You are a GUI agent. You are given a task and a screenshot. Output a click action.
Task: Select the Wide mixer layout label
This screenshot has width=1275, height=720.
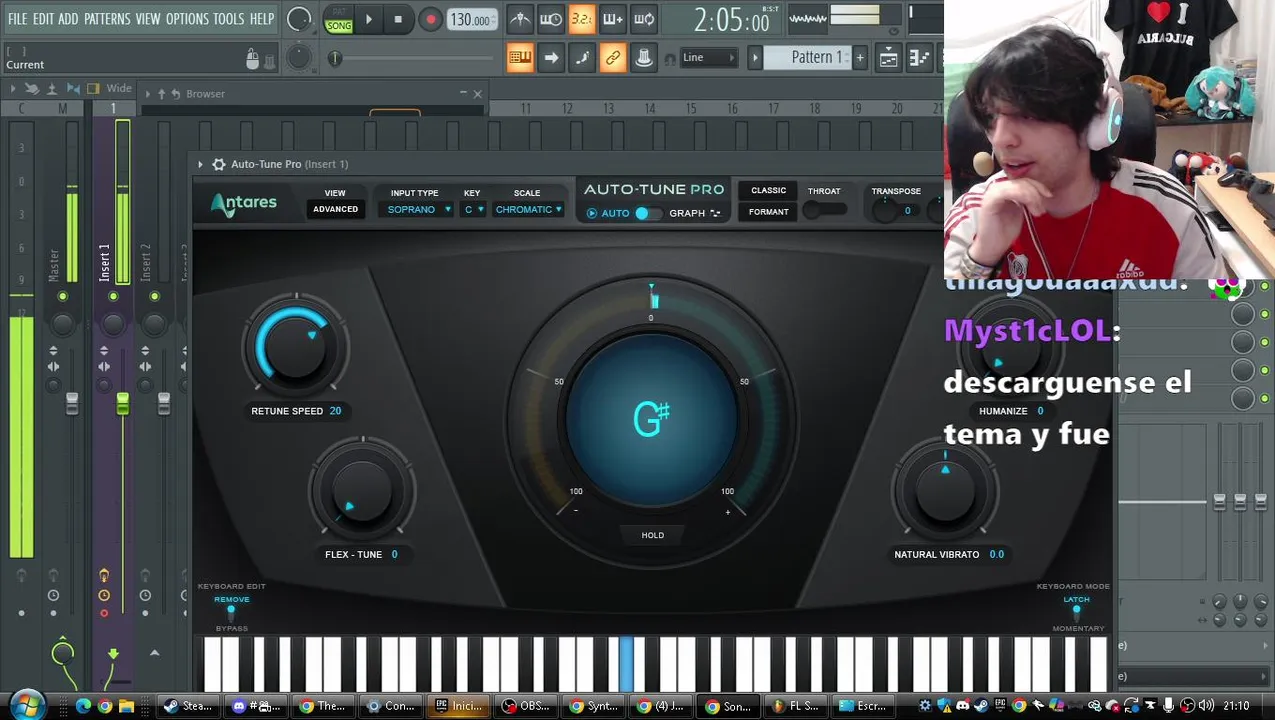click(x=119, y=89)
